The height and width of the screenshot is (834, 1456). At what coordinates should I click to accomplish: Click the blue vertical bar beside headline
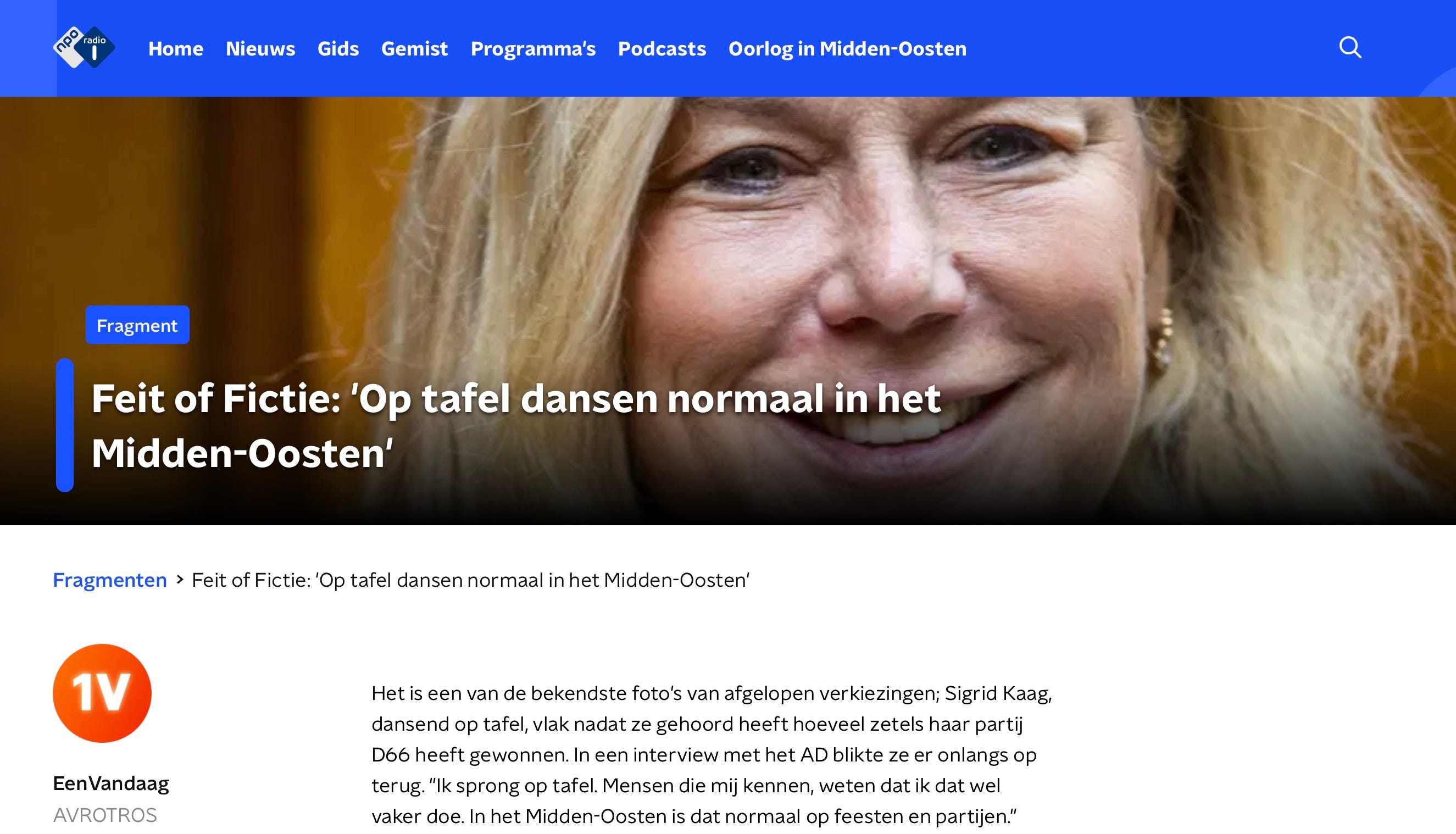click(65, 425)
